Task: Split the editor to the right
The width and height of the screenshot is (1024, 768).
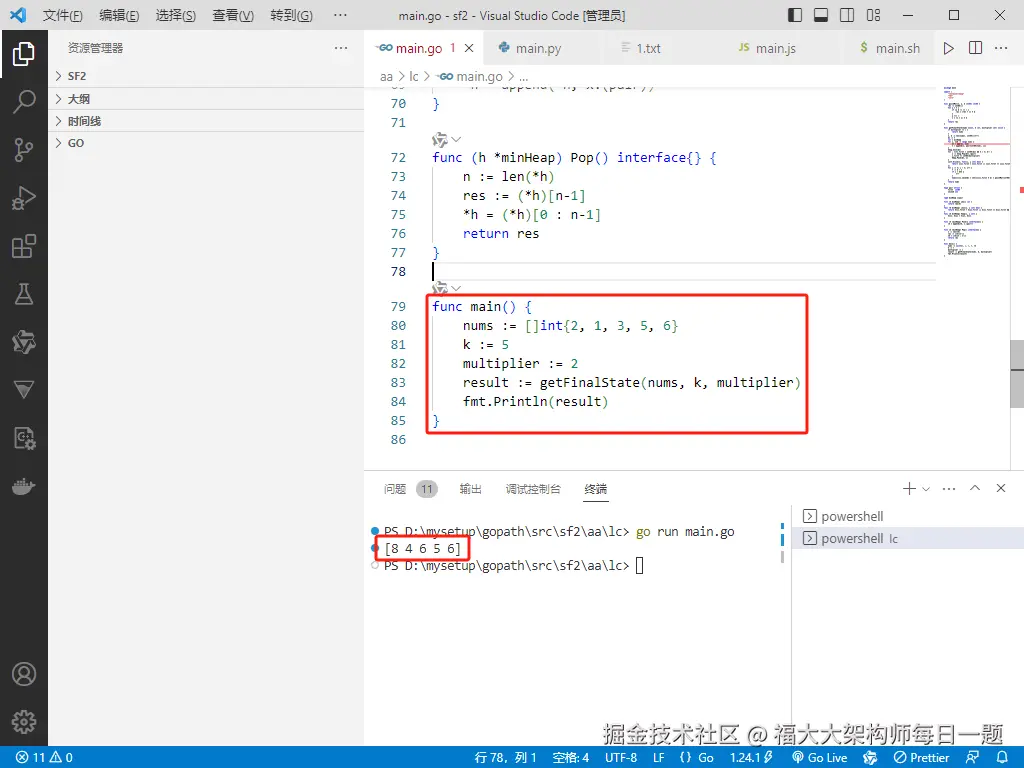Action: click(975, 48)
